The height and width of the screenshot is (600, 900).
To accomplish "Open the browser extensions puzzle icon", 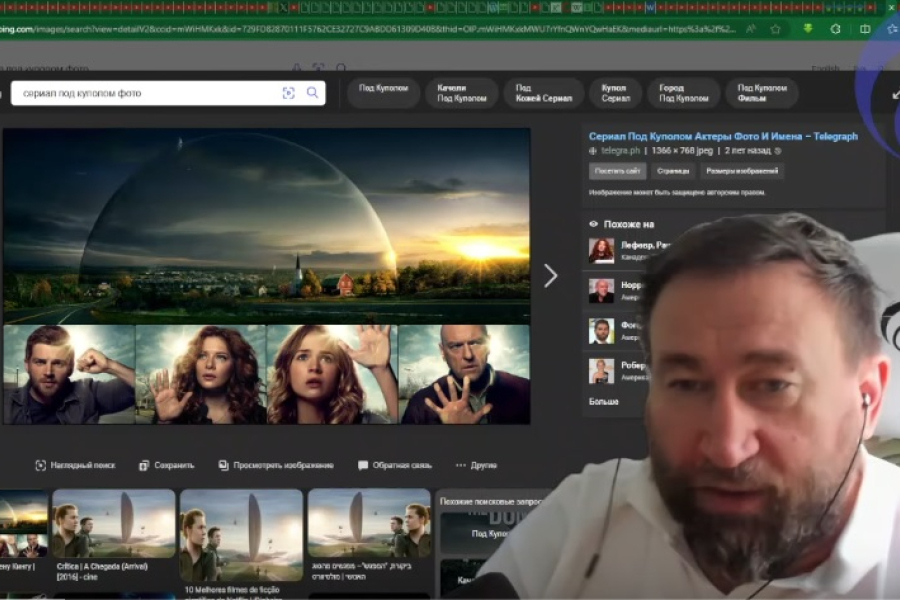I will coord(835,29).
